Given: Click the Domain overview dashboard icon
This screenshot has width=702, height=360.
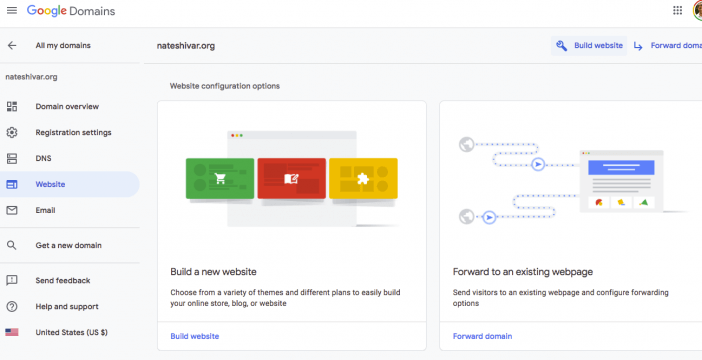Looking at the screenshot, I should click(12, 107).
